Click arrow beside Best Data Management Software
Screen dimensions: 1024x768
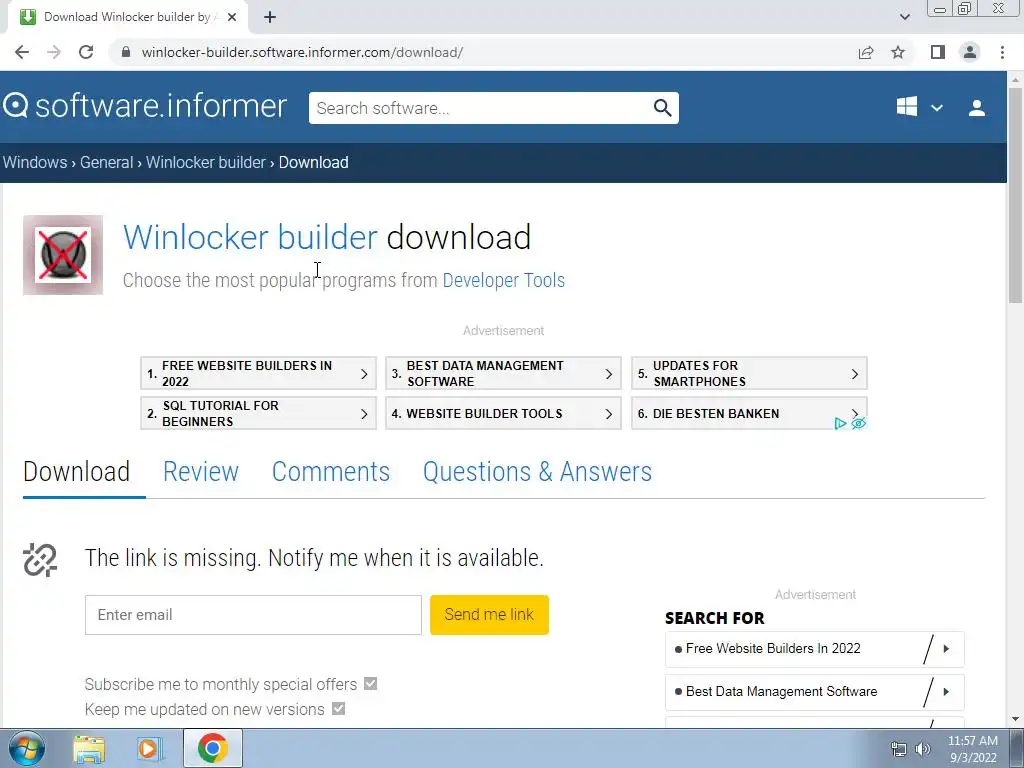click(x=946, y=692)
